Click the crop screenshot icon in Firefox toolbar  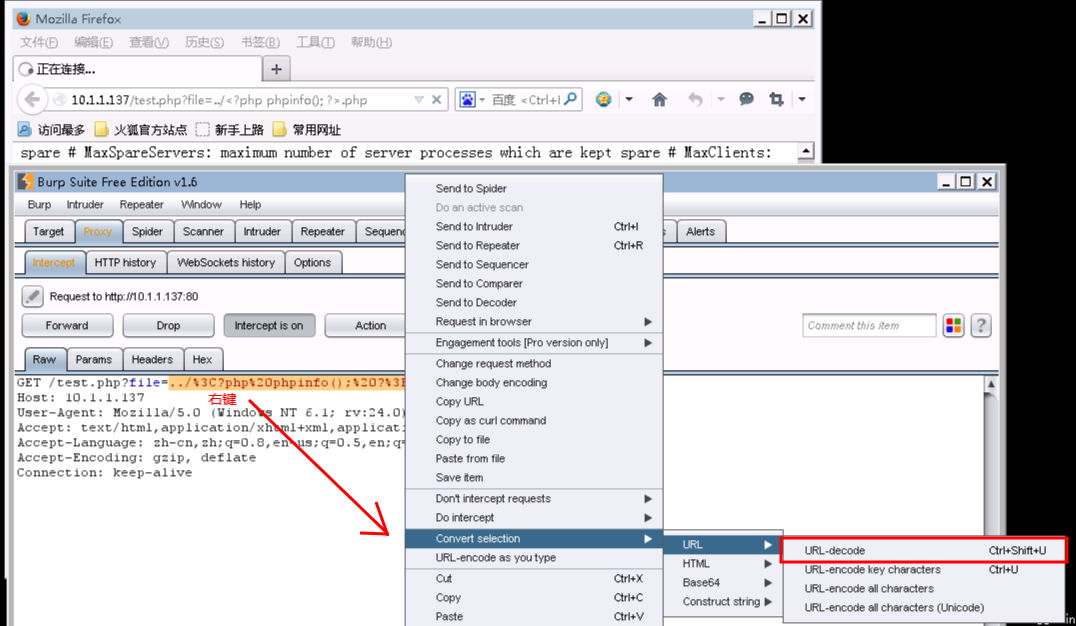tap(776, 100)
